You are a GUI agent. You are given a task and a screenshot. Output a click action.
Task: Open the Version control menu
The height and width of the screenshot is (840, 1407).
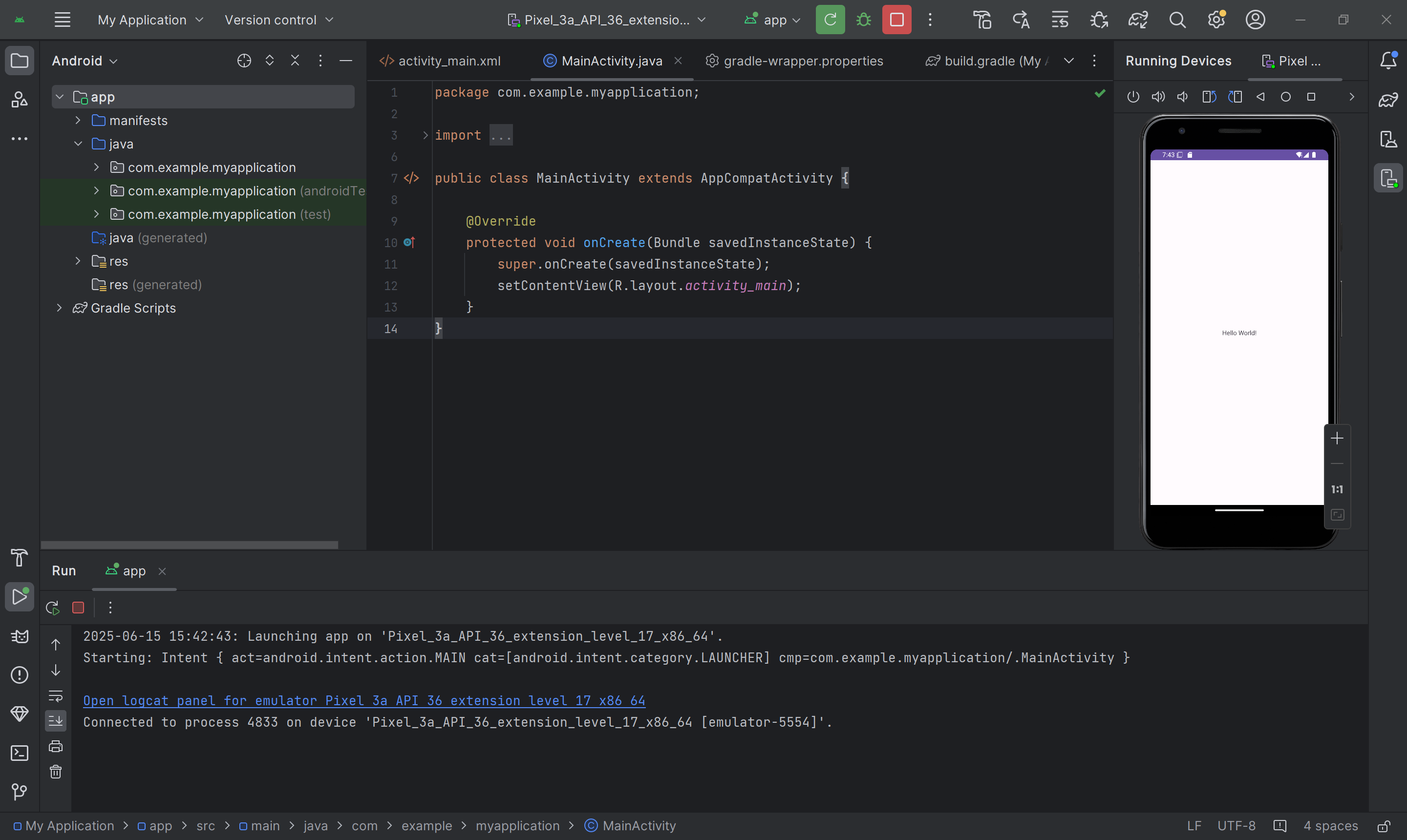click(x=278, y=20)
